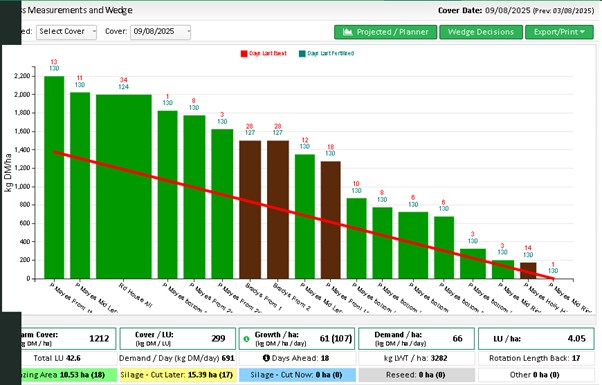Click the grey Reseed: 0 ha cell
The image size is (602, 385).
point(416,375)
